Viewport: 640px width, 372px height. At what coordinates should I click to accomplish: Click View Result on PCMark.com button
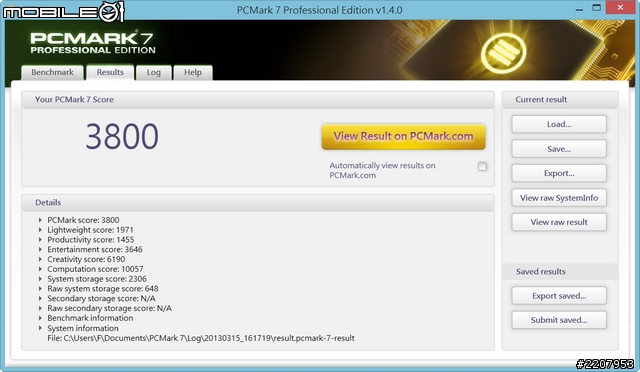pyautogui.click(x=403, y=136)
